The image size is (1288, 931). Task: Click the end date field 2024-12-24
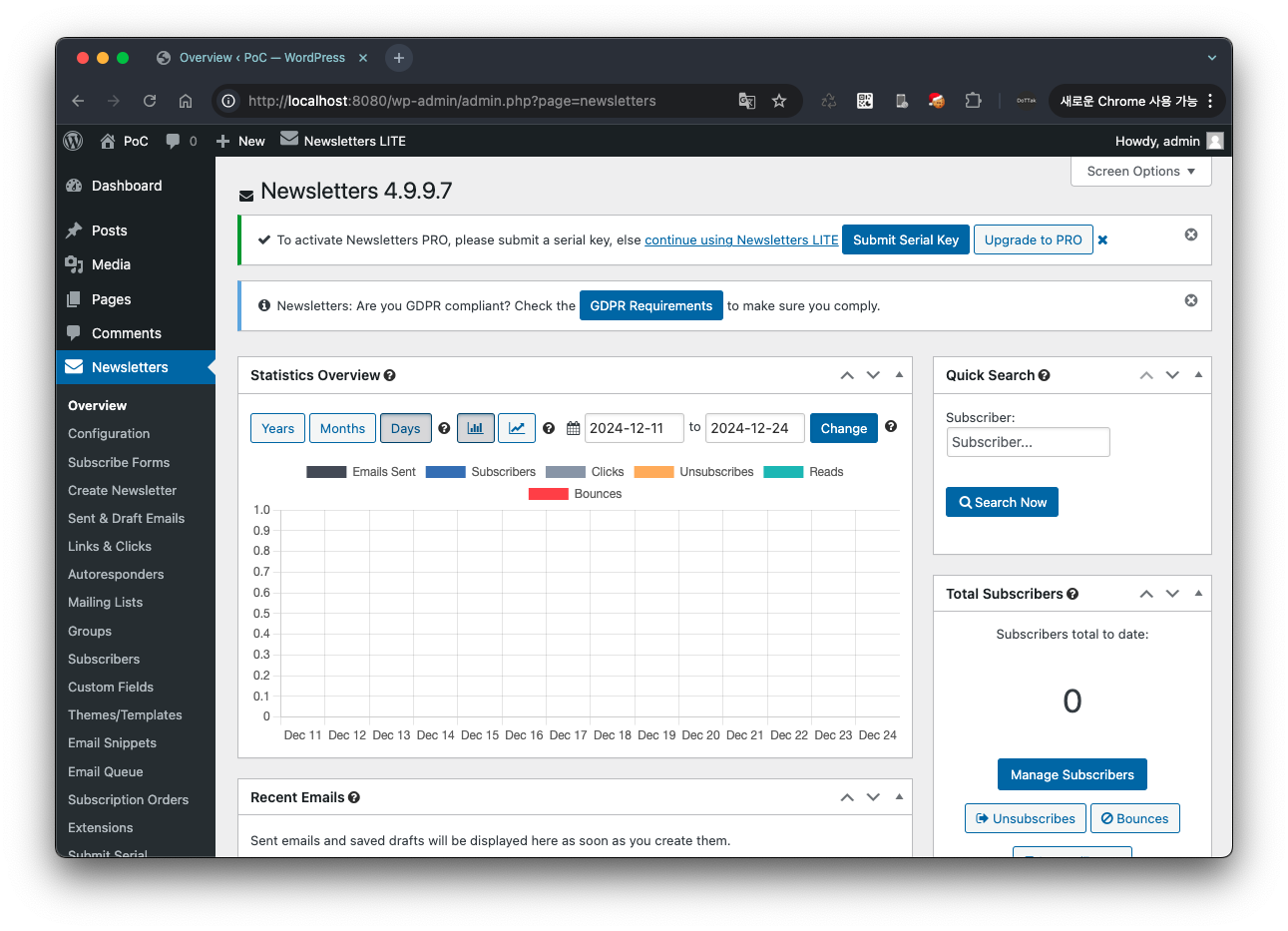point(755,428)
